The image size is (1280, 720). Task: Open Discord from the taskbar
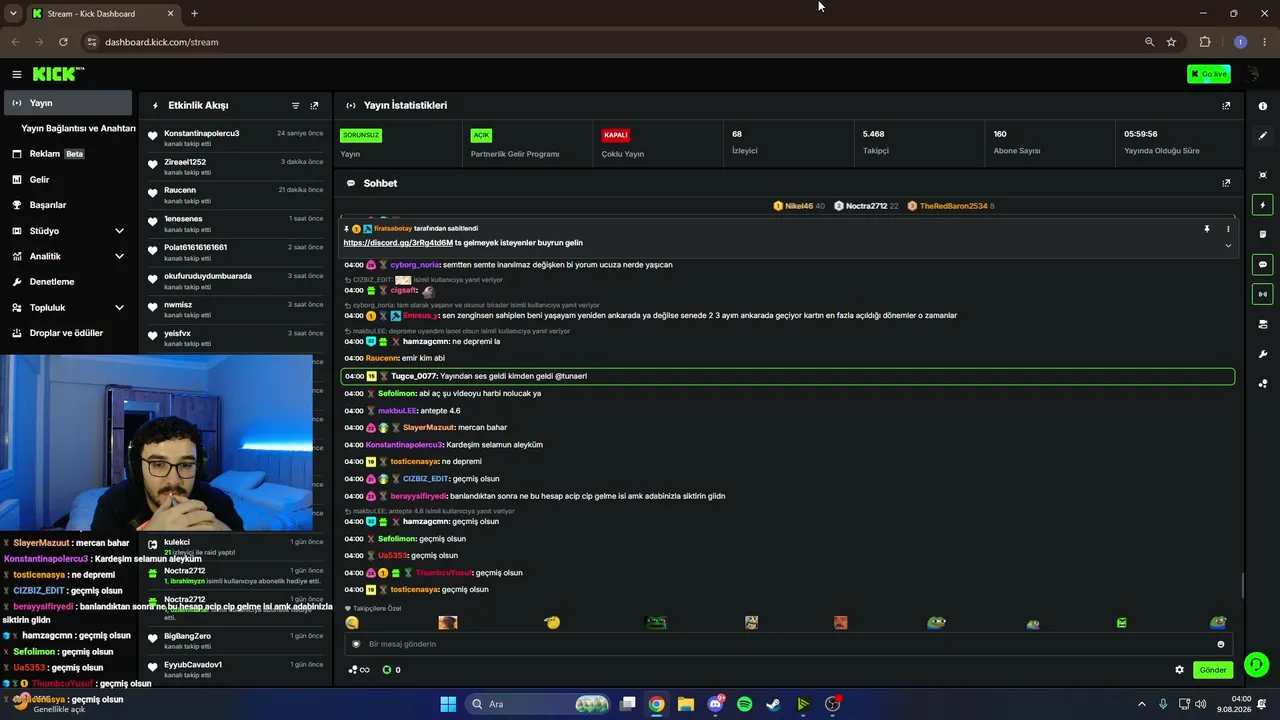[715, 704]
